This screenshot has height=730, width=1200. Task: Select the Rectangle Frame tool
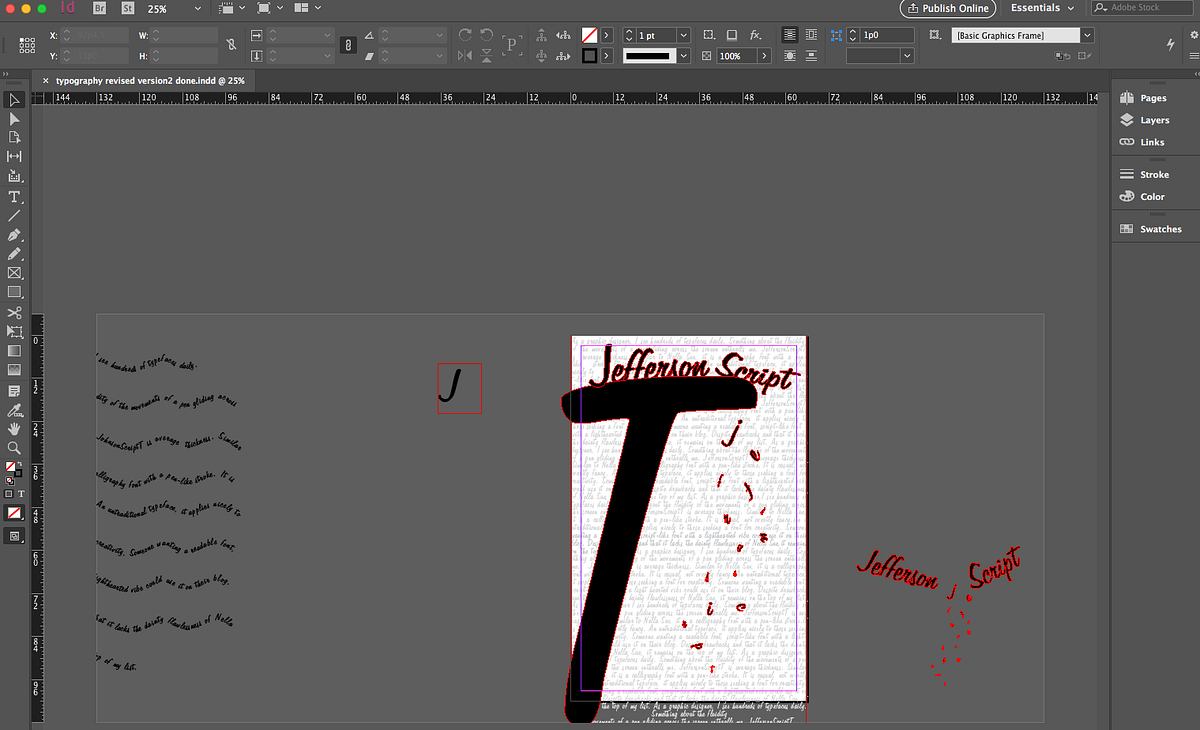[x=14, y=273]
